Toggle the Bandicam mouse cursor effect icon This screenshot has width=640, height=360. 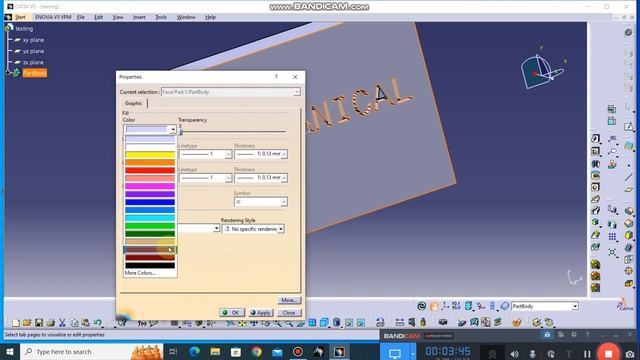[x=551, y=354]
